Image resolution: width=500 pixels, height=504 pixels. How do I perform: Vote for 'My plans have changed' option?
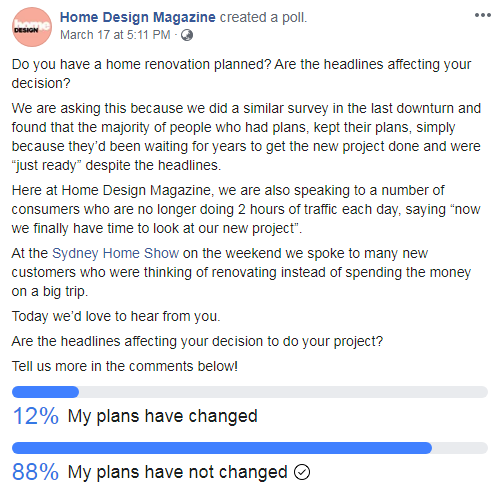click(162, 416)
